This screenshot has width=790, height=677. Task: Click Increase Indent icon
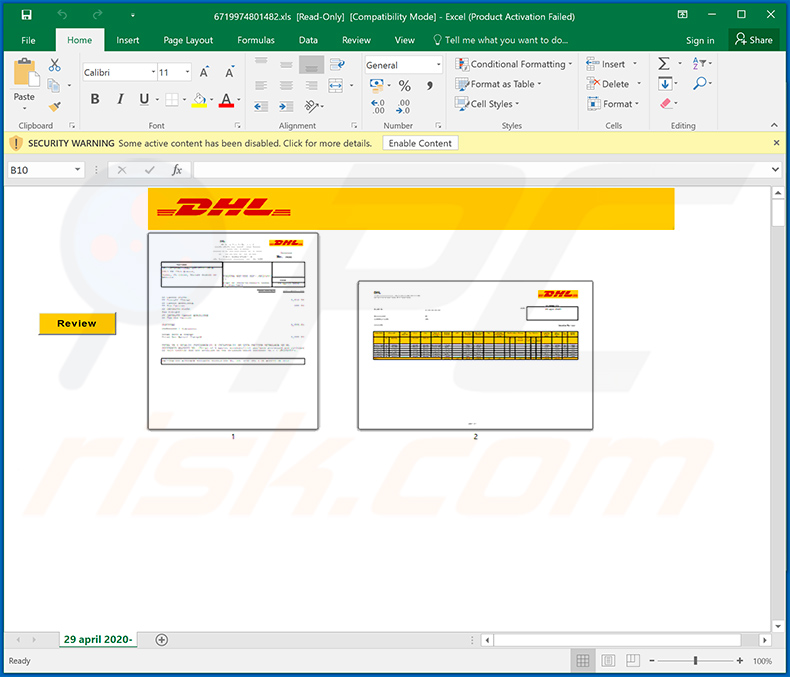[286, 106]
